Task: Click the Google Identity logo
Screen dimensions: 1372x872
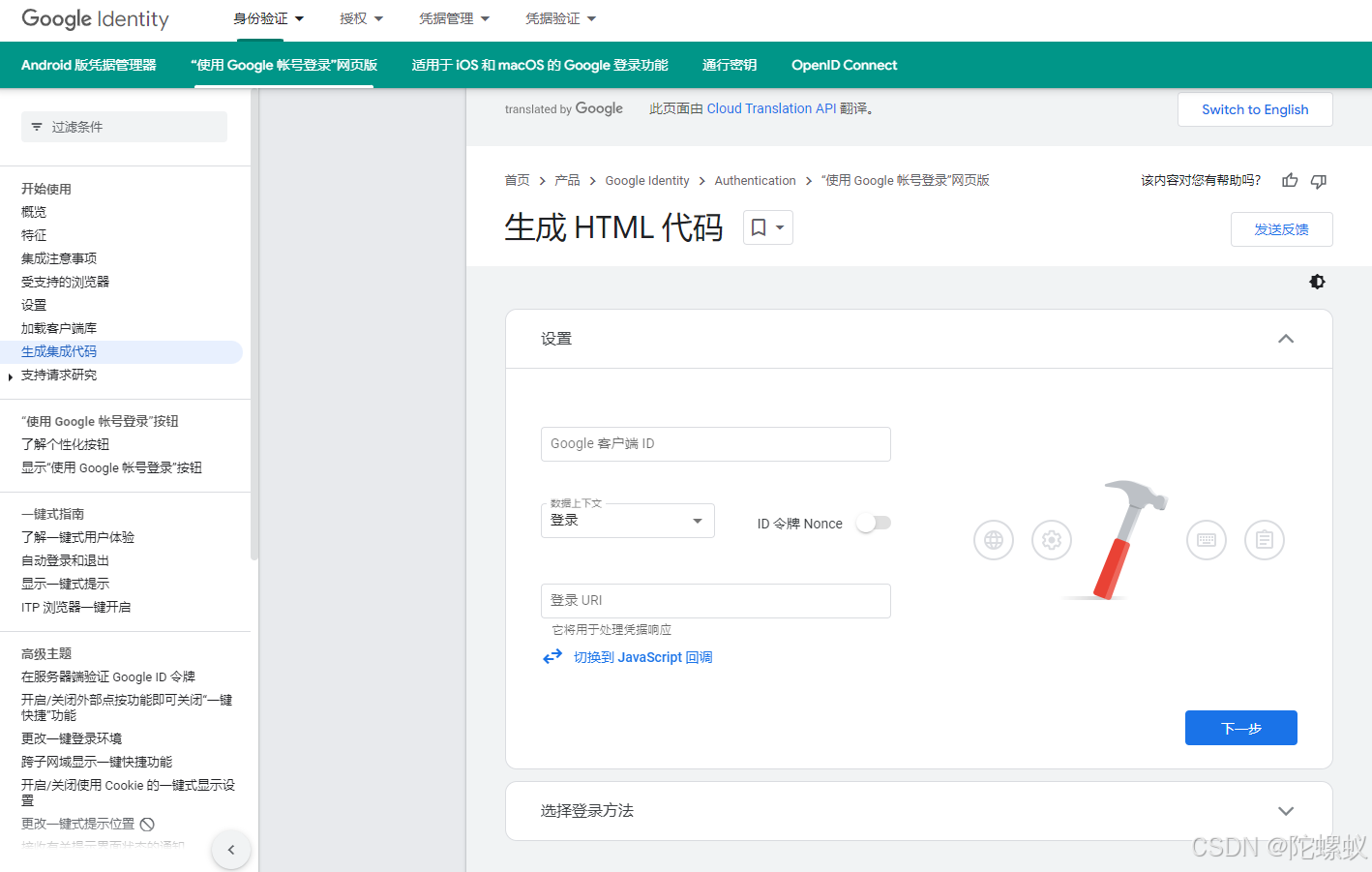Action: tap(95, 18)
